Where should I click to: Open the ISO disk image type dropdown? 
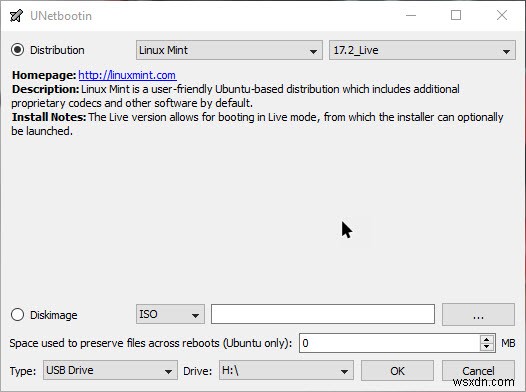[x=170, y=314]
